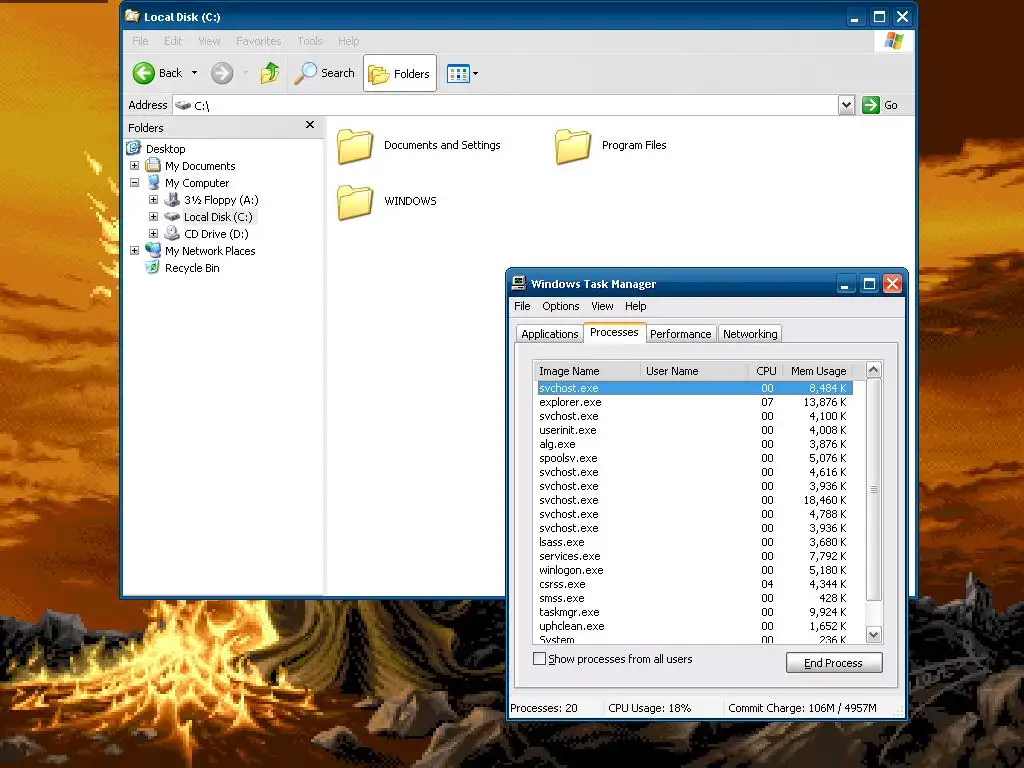Image resolution: width=1024 pixels, height=768 pixels.
Task: Select the My Network Places icon
Action: tap(153, 250)
